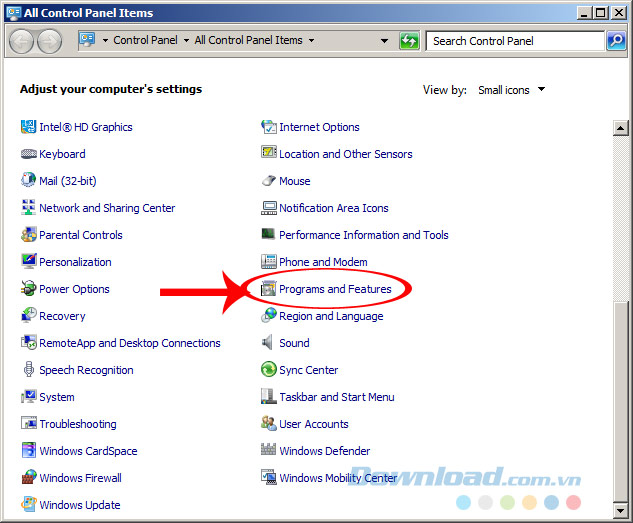633x523 pixels.
Task: Open the Network and Sharing Center link
Action: pyautogui.click(x=107, y=208)
